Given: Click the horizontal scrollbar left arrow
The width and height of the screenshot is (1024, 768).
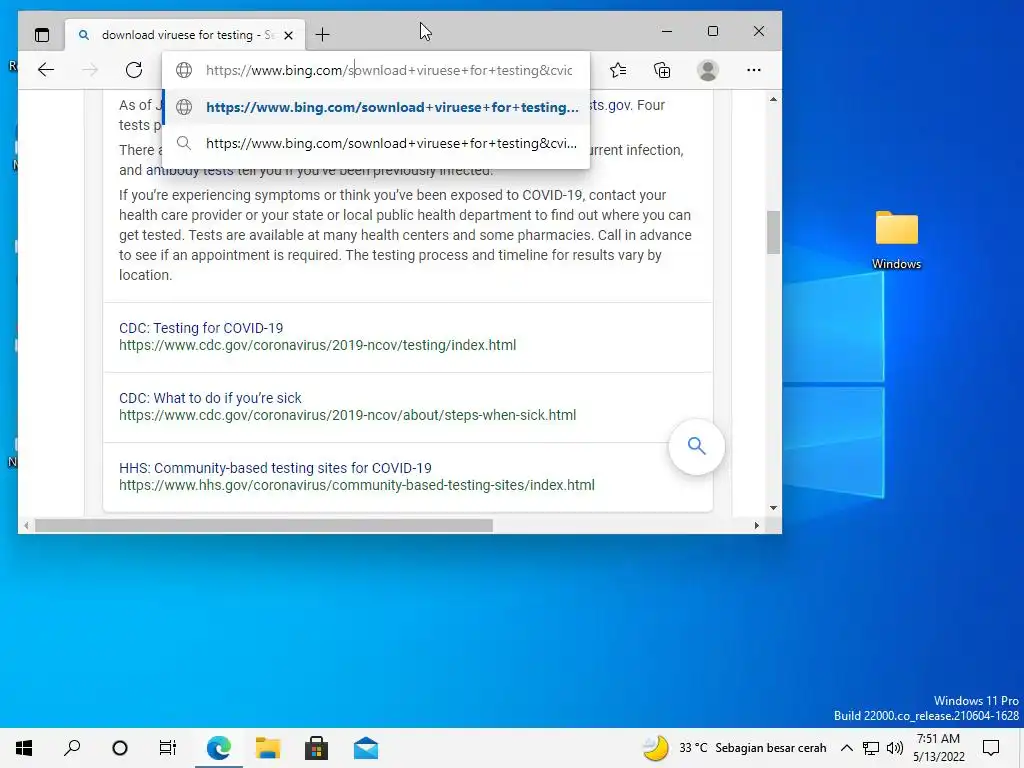Looking at the screenshot, I should click(26, 525).
